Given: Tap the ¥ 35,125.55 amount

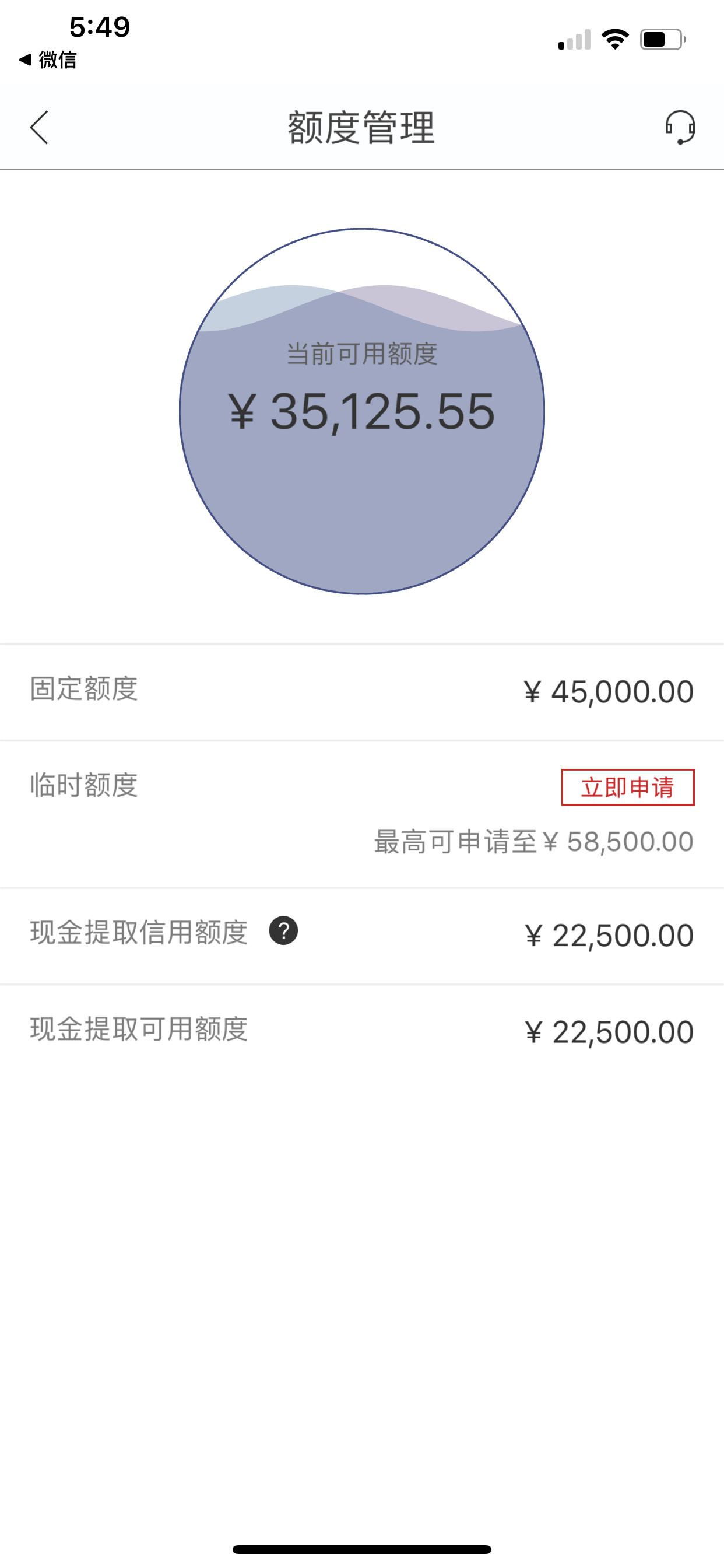Looking at the screenshot, I should (362, 412).
